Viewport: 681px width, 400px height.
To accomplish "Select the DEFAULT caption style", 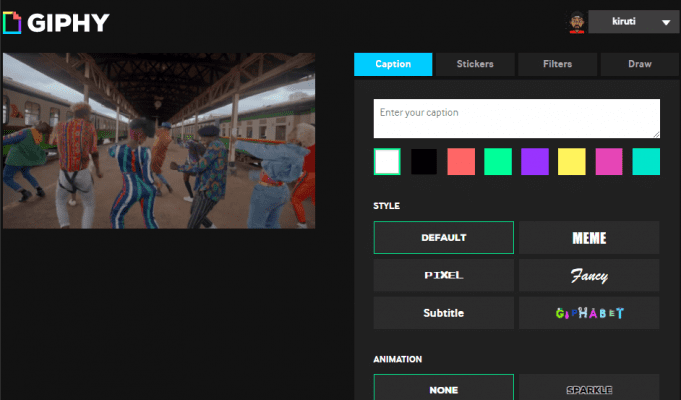I will coord(443,238).
